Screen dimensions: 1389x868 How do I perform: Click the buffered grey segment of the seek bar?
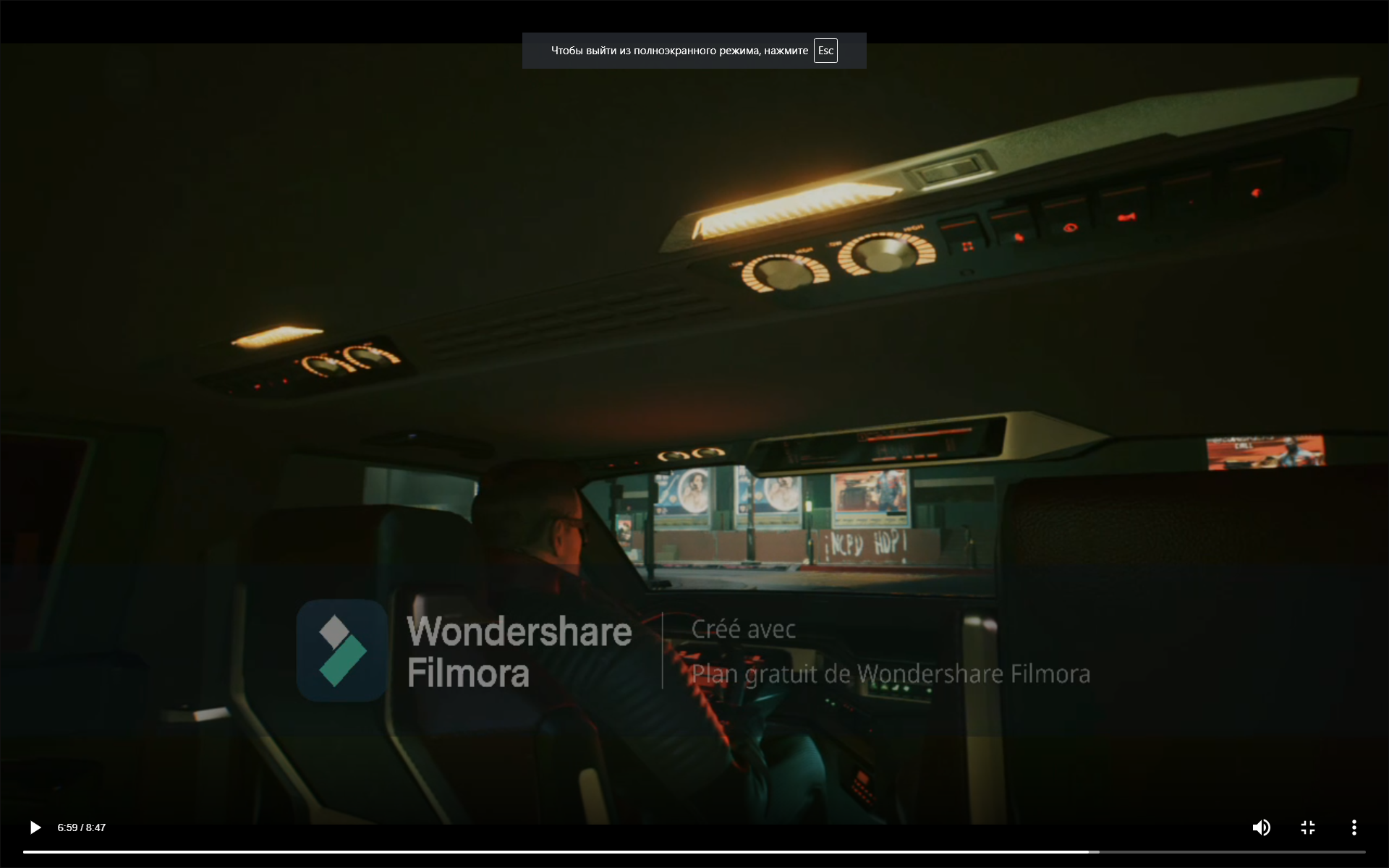pos(1095,852)
